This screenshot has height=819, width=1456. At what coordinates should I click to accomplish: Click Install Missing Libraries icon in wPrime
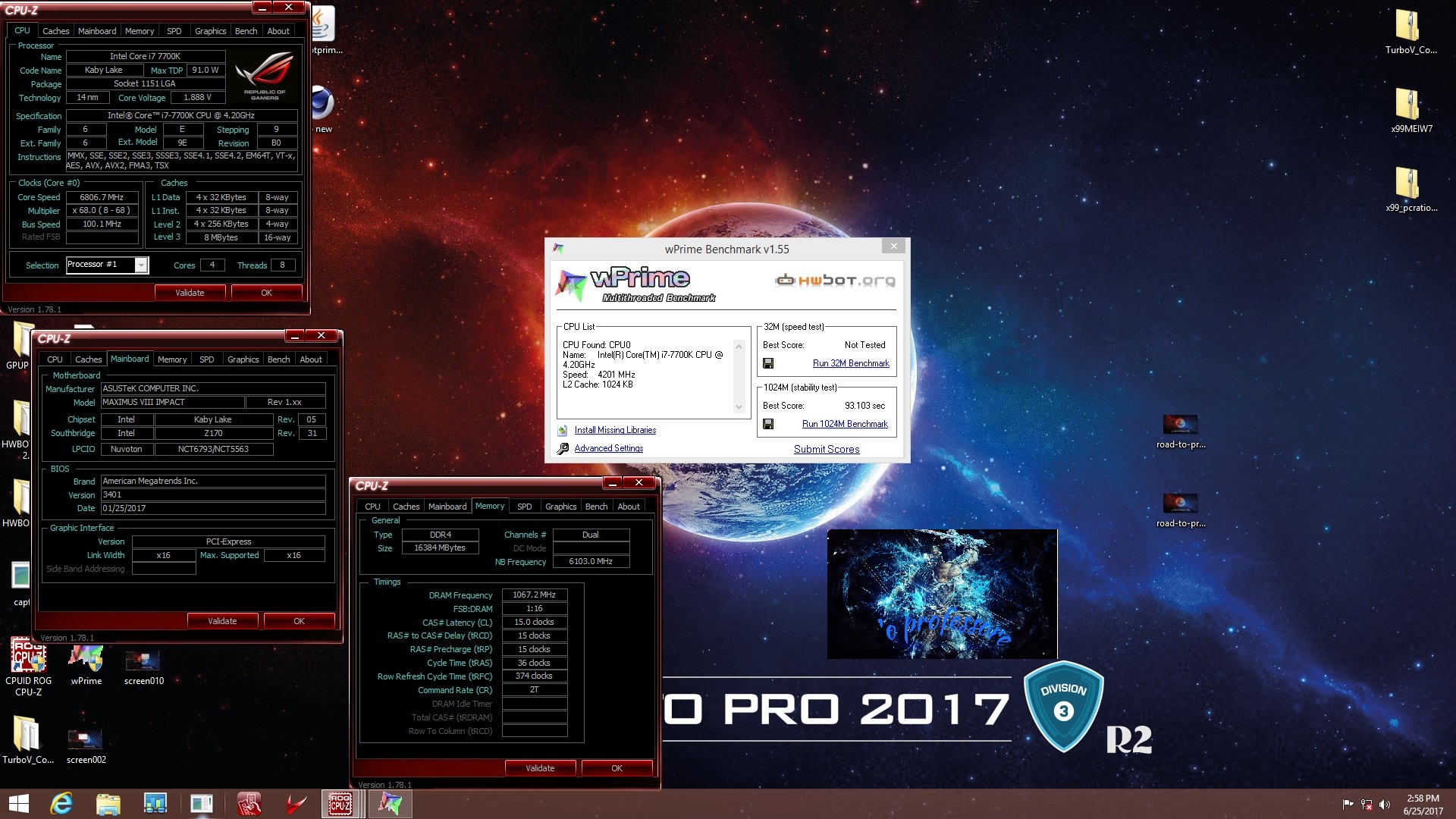click(563, 430)
